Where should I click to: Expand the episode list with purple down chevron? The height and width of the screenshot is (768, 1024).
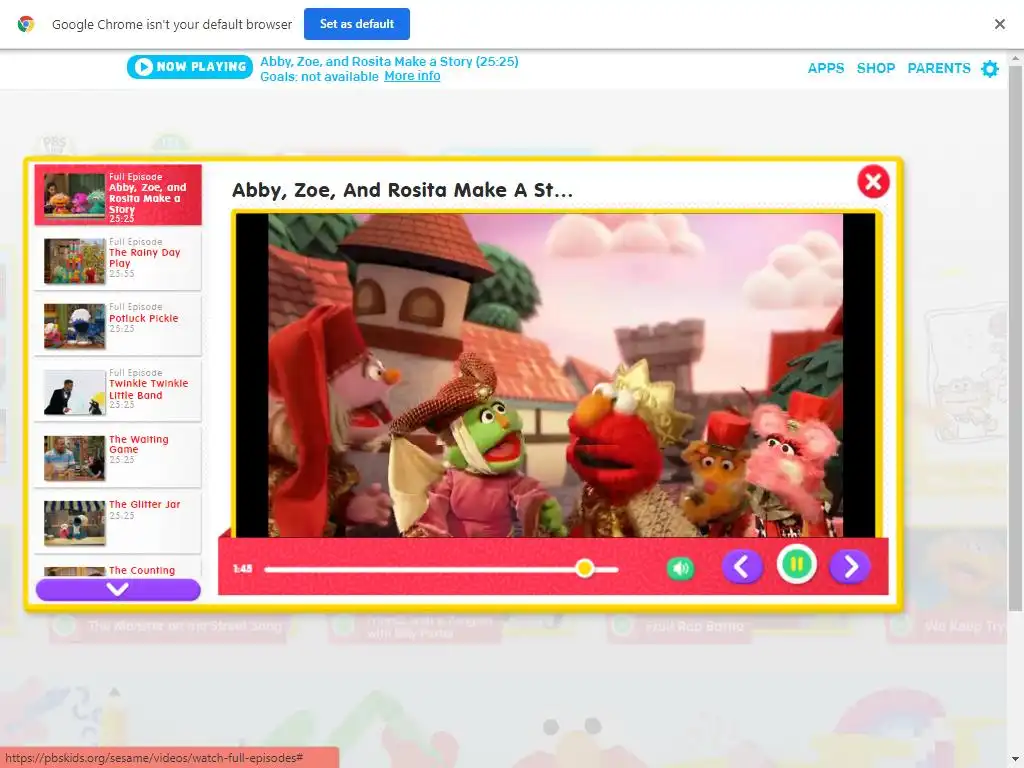click(x=118, y=590)
